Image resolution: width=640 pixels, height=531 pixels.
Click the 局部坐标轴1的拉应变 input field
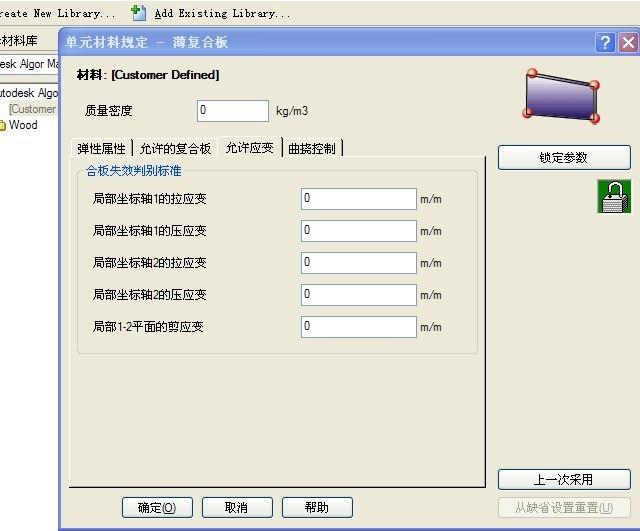coord(358,199)
